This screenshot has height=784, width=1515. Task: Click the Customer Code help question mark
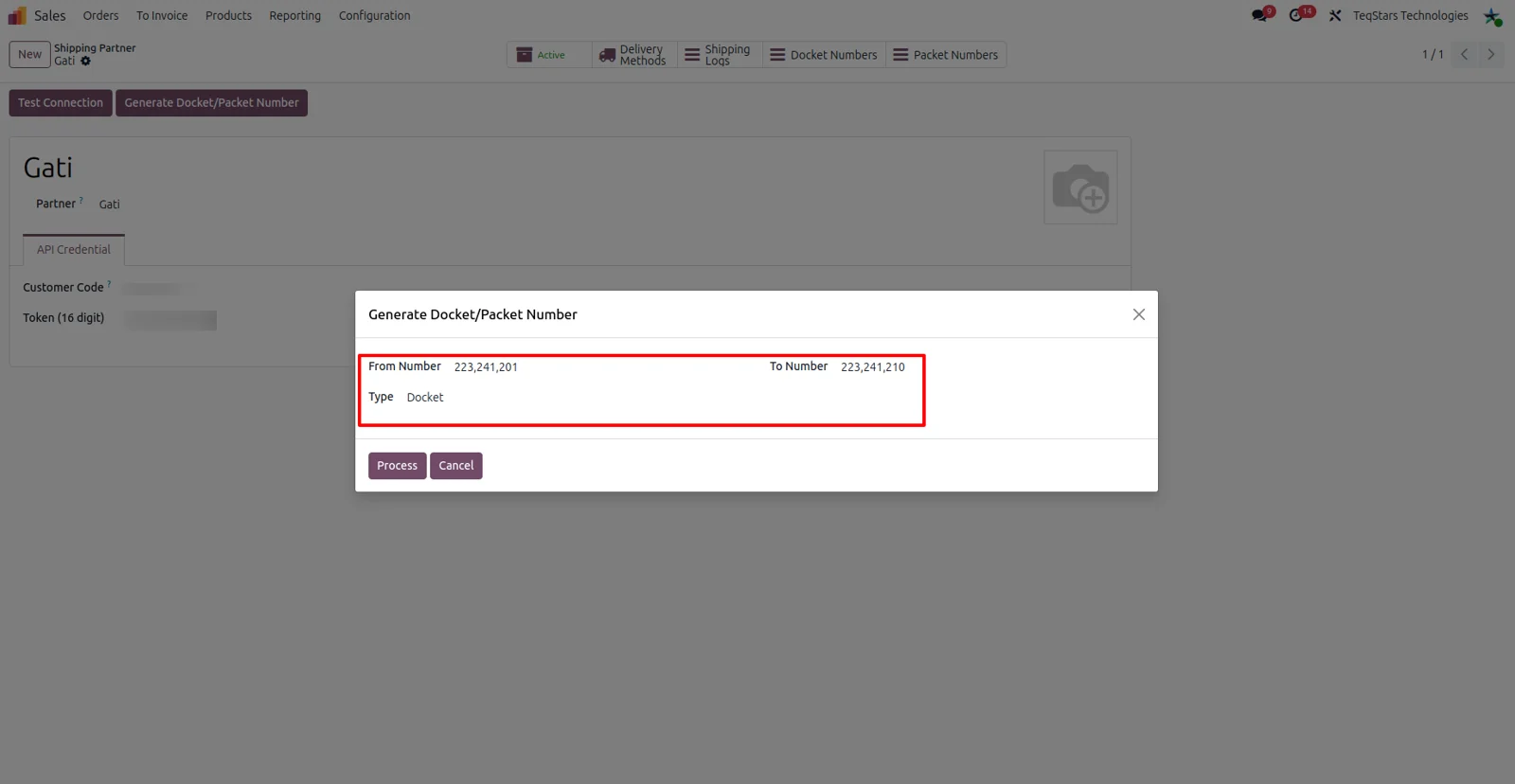point(109,283)
